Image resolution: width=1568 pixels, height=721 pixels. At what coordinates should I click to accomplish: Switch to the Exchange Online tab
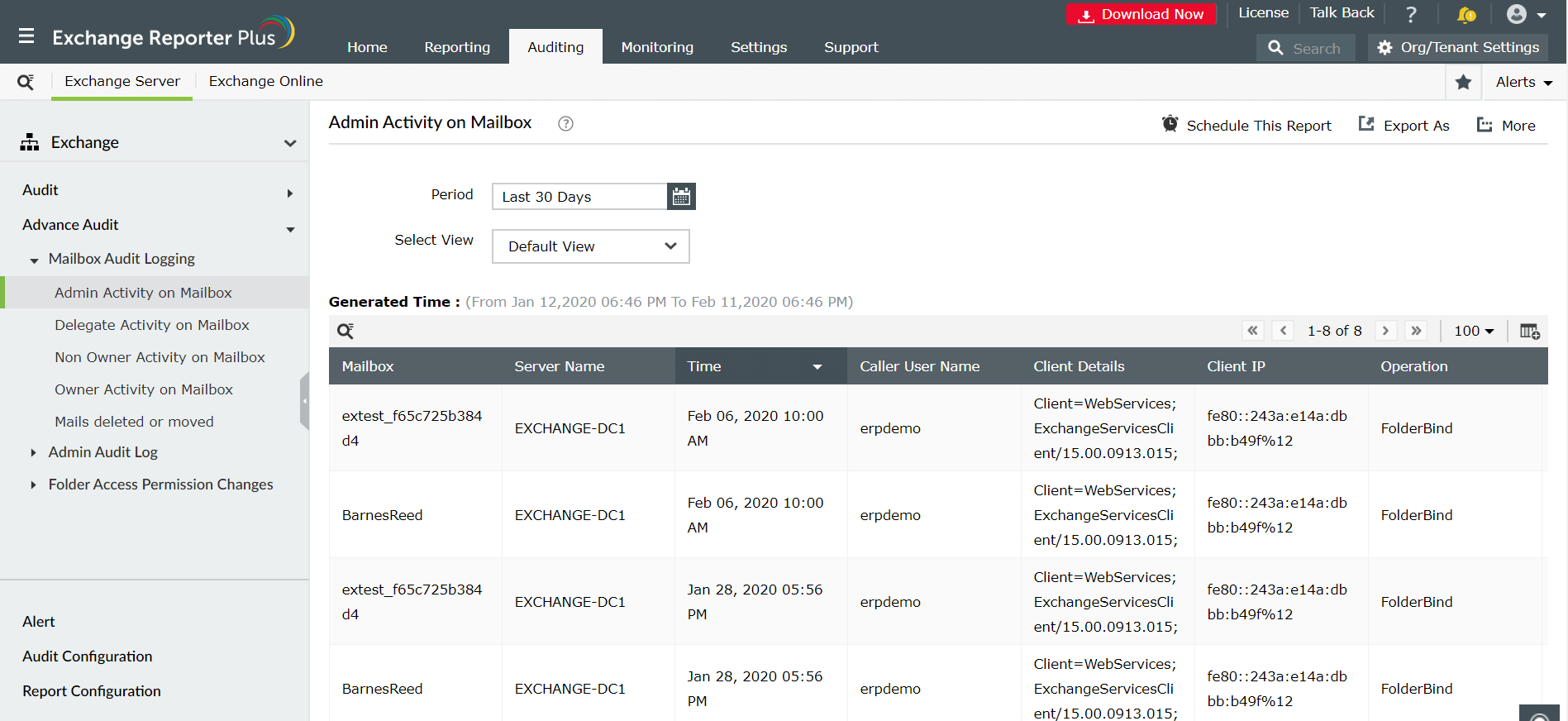[266, 81]
